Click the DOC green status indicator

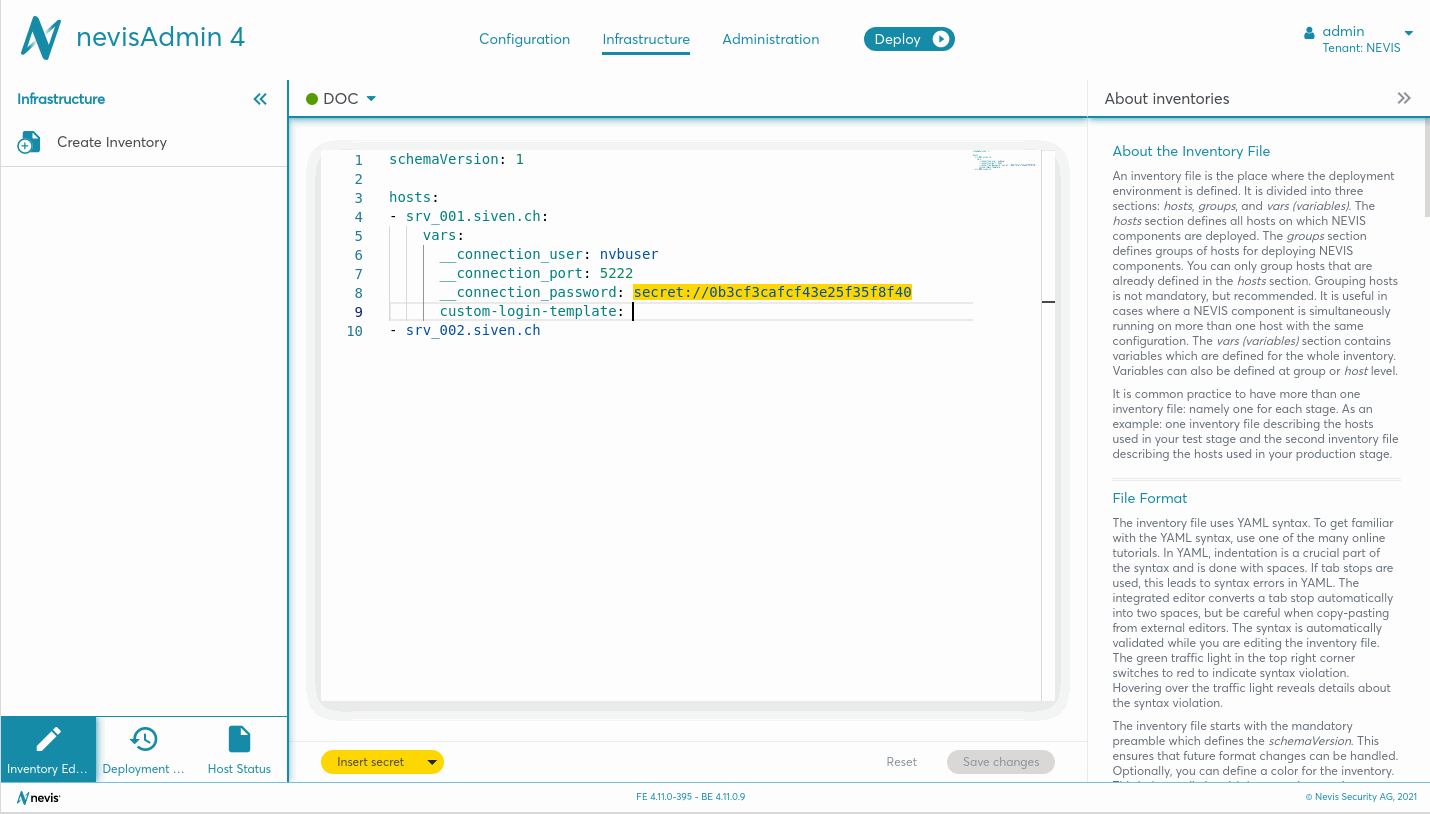[312, 99]
